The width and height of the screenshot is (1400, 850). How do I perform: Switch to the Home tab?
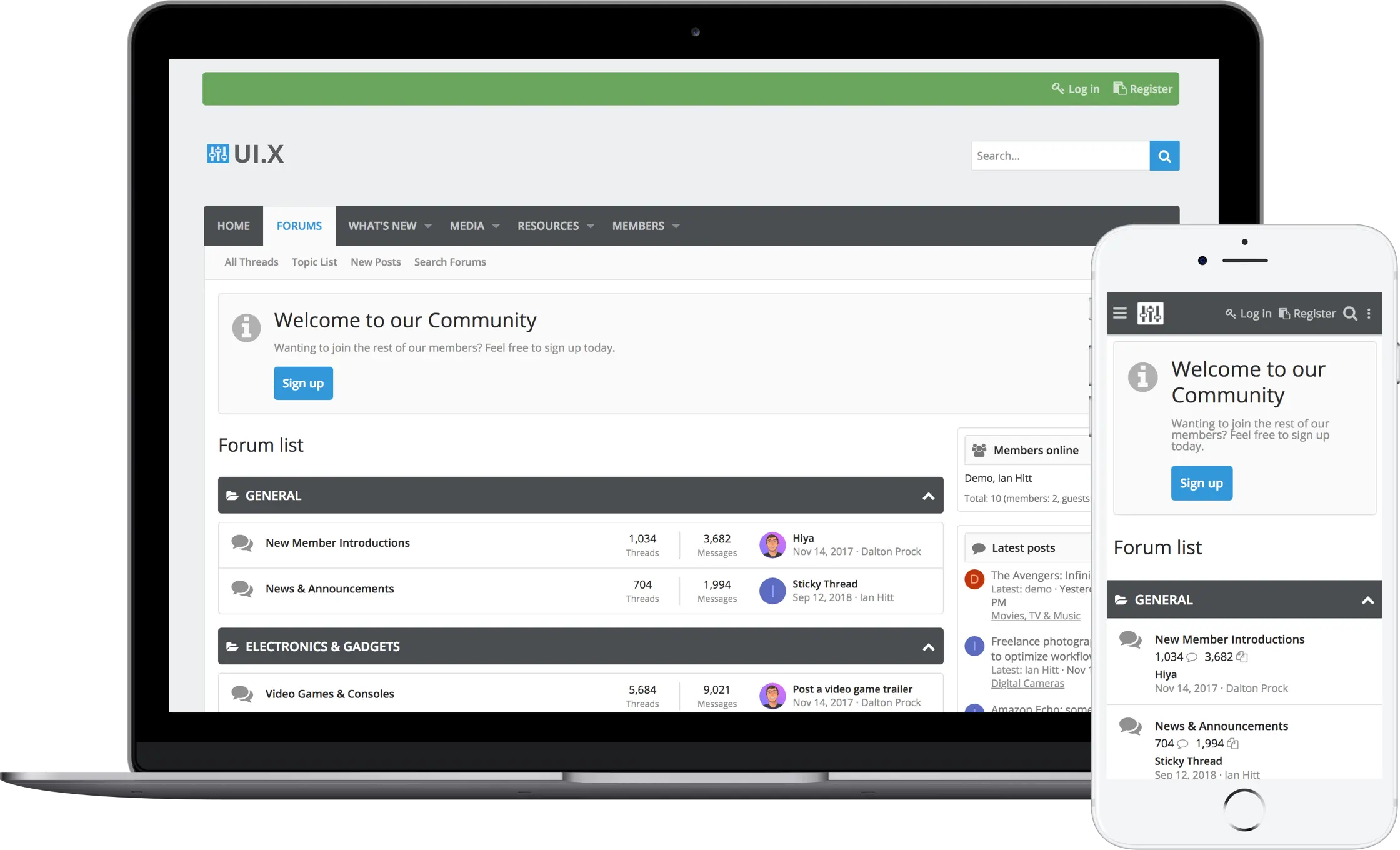click(233, 226)
